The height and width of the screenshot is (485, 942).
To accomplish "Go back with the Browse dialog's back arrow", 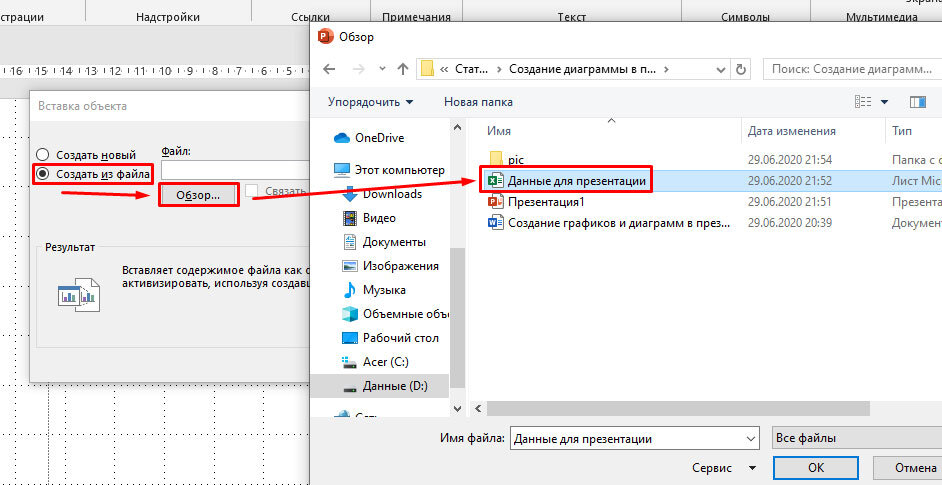I will tap(329, 69).
